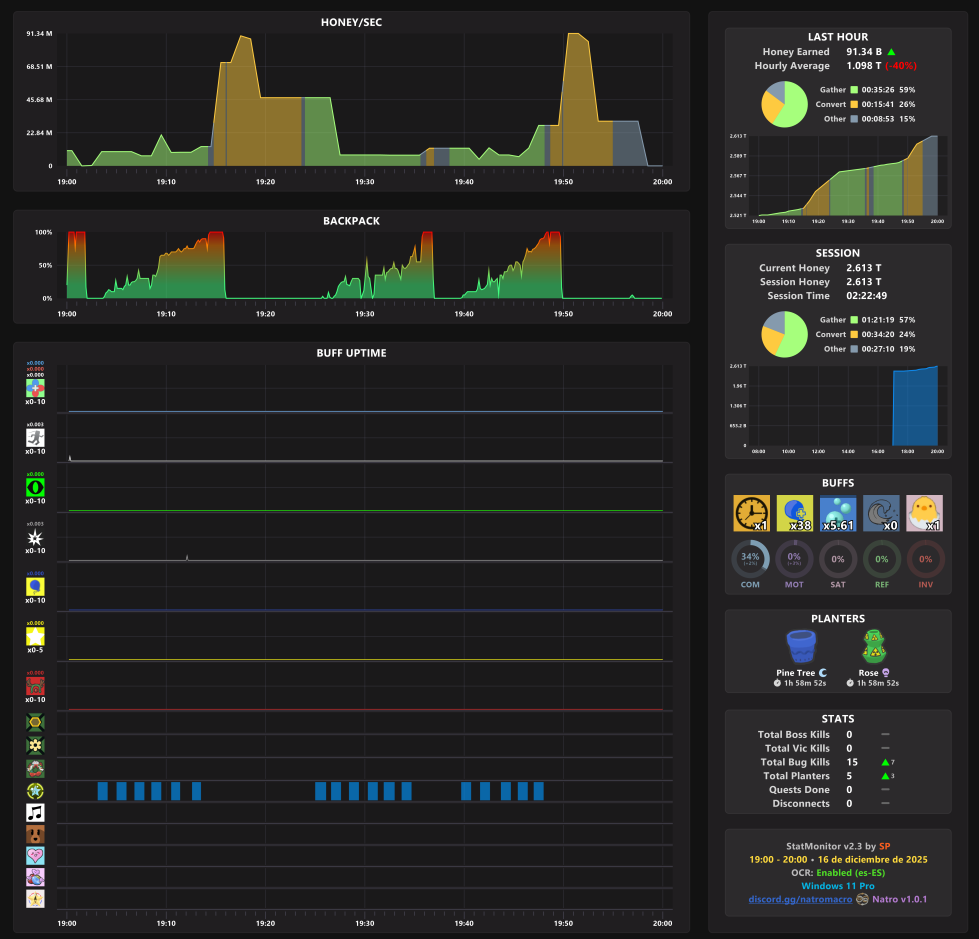Select the green Rose planter icon
This screenshot has height=939, width=979.
click(x=874, y=646)
